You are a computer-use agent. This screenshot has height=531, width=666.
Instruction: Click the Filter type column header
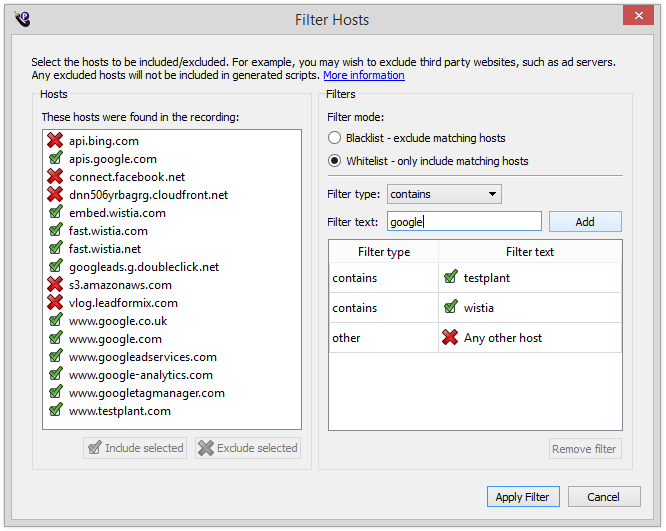point(383,252)
